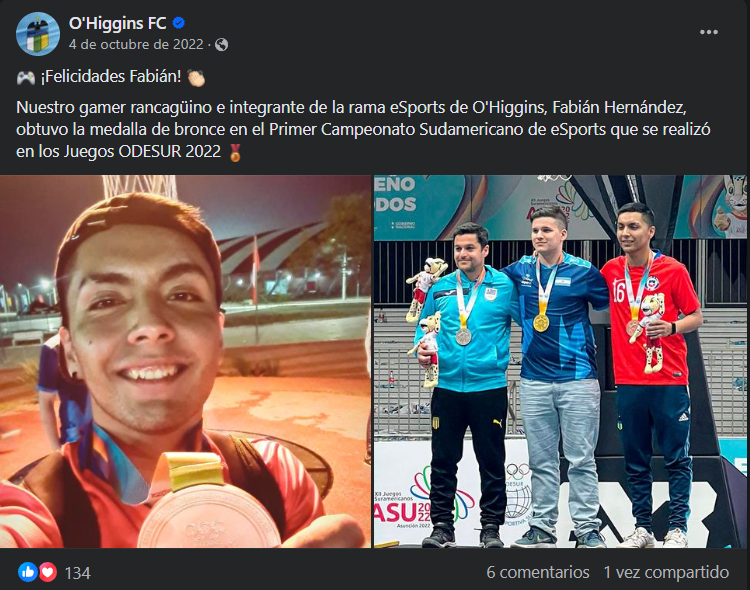This screenshot has width=750, height=590.
Task: Open the post date 4 de octubre de 2022
Action: [x=136, y=45]
